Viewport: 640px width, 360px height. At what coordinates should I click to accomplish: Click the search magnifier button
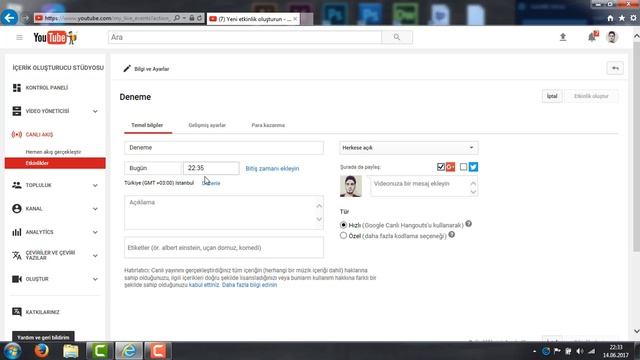pyautogui.click(x=397, y=37)
